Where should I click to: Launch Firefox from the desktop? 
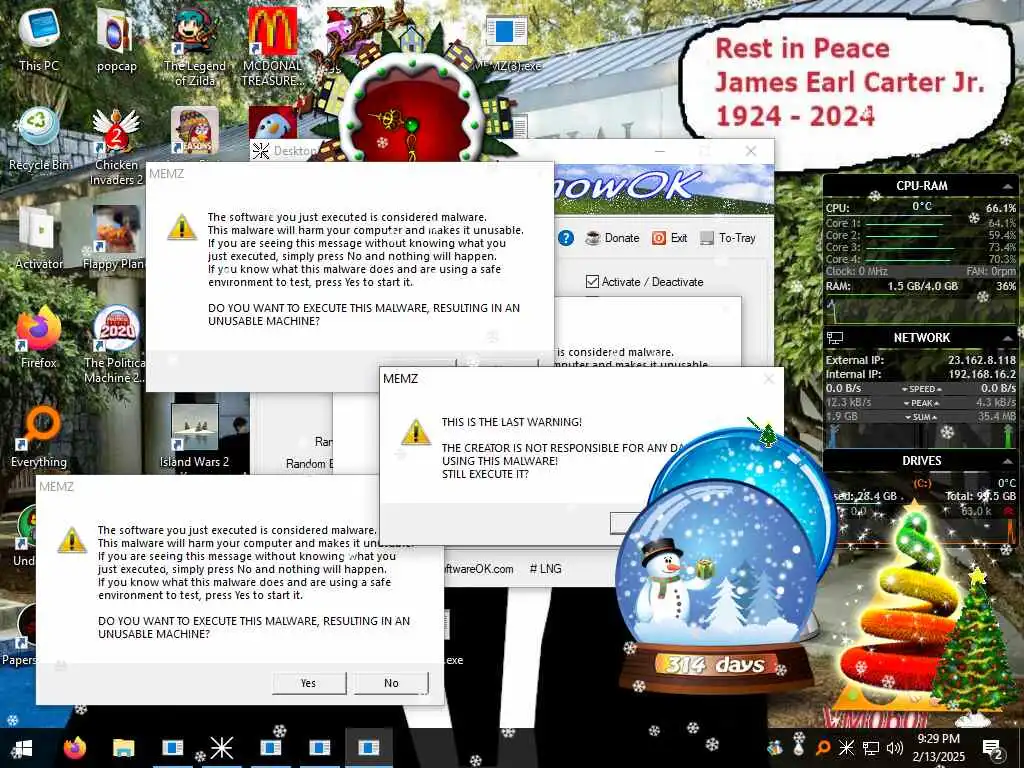pos(39,337)
